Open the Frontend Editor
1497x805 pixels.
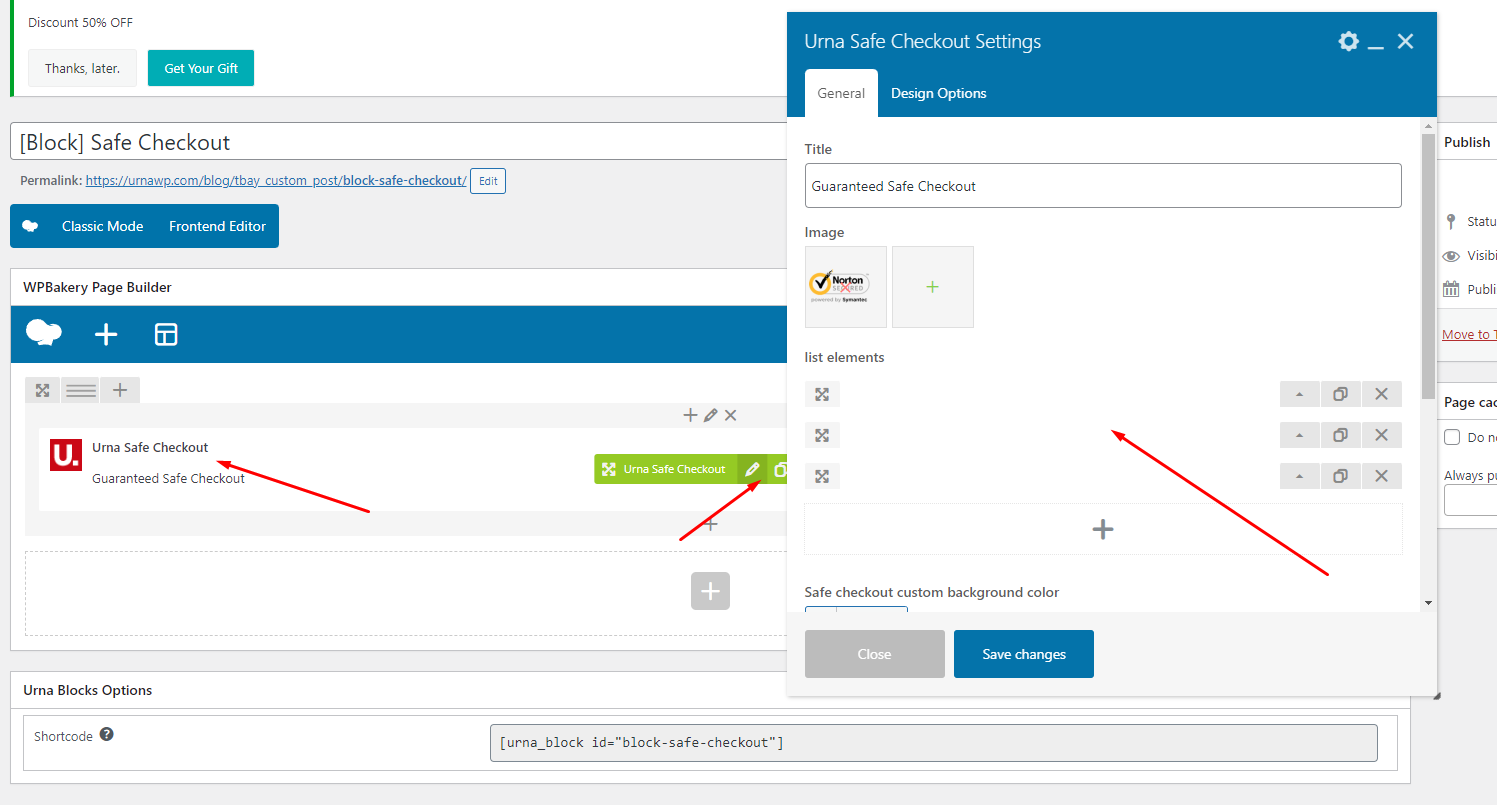click(217, 226)
